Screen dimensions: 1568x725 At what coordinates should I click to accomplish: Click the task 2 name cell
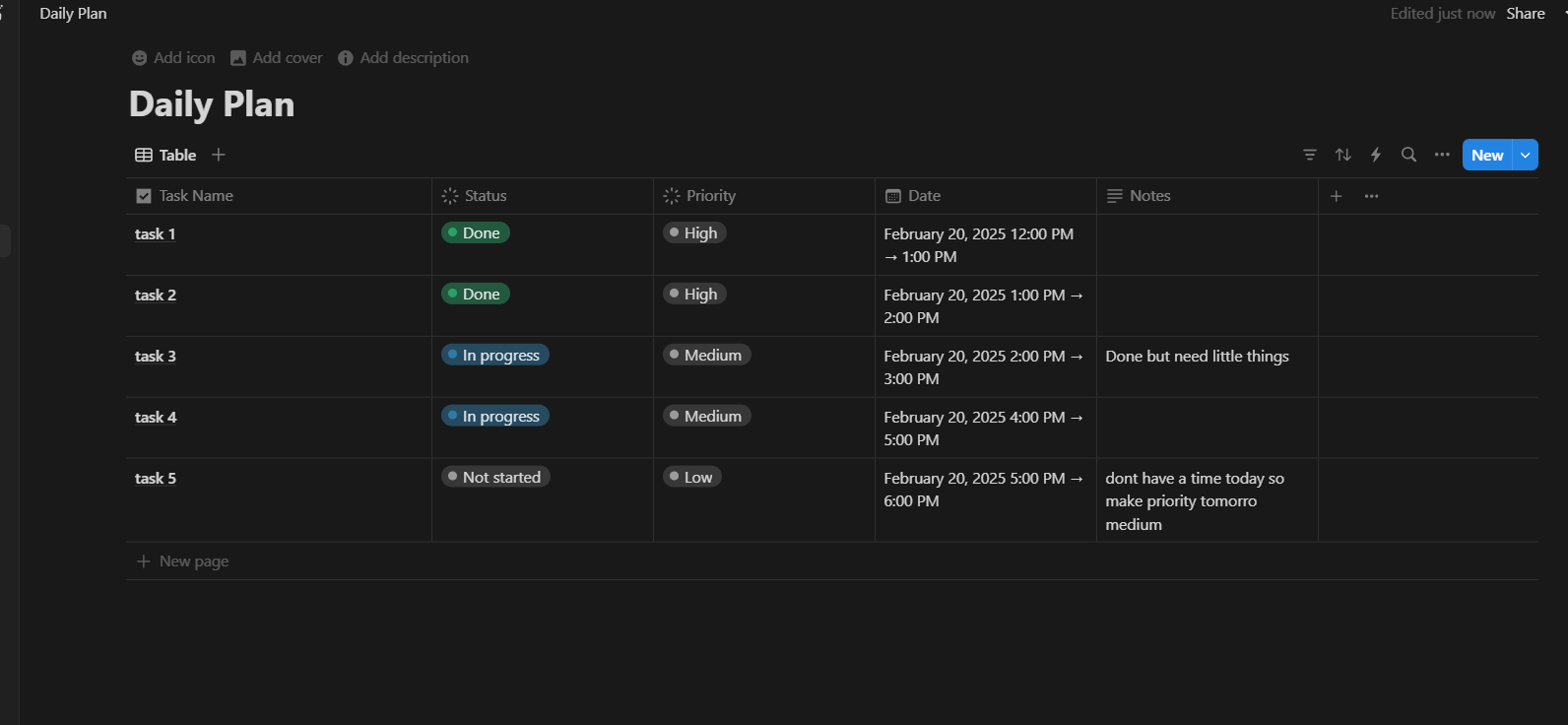coord(279,306)
